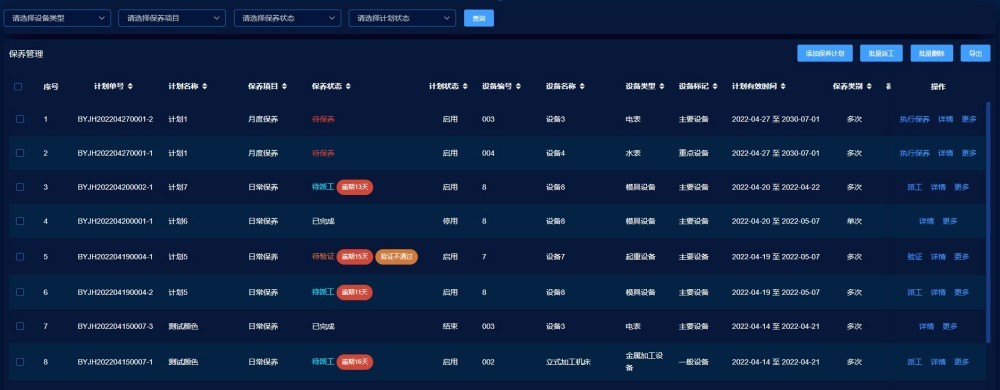Open the 请选择计划状态 dropdown
The width and height of the screenshot is (1000, 390).
[402, 18]
